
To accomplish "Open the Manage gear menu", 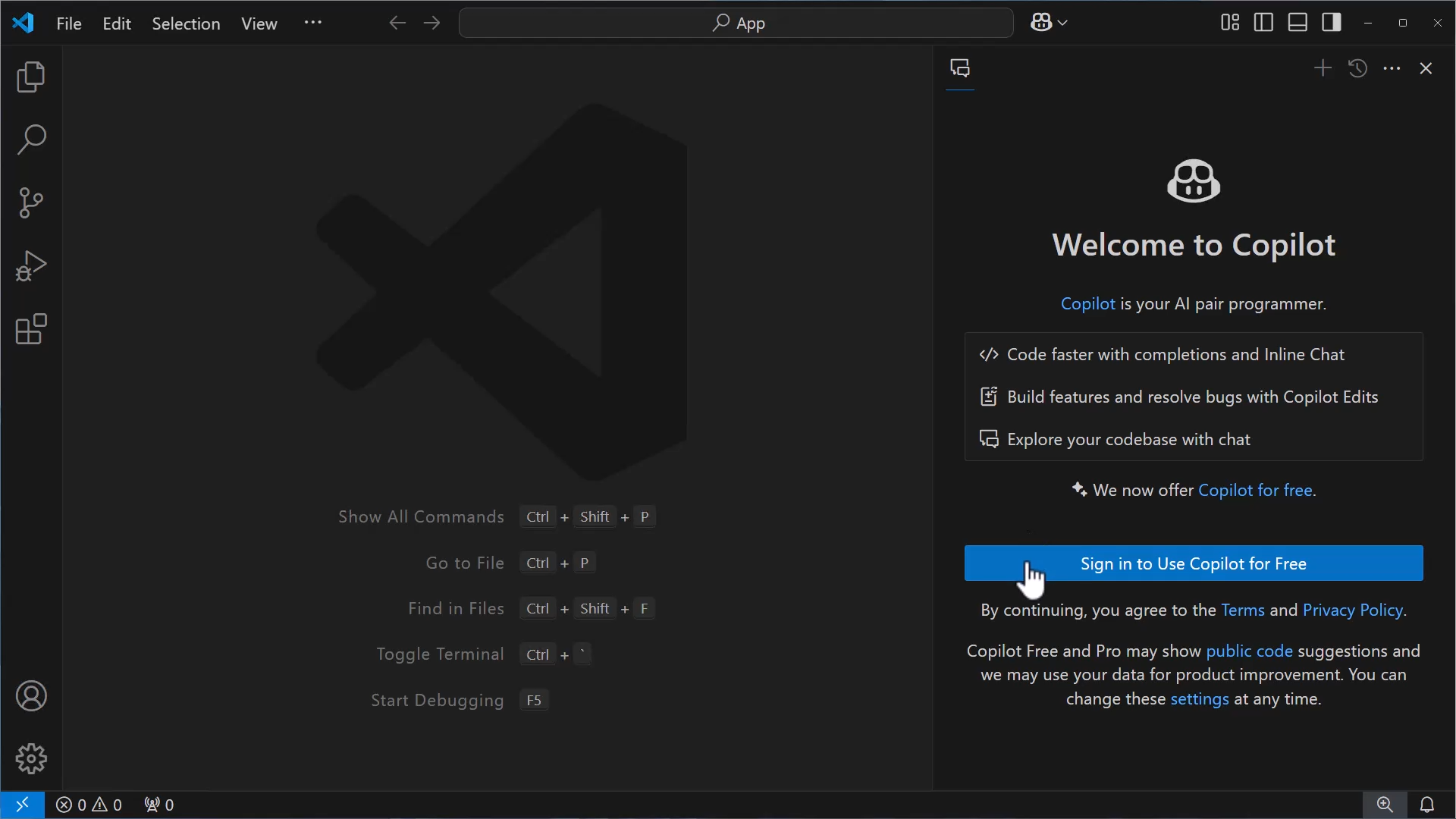I will 31,758.
